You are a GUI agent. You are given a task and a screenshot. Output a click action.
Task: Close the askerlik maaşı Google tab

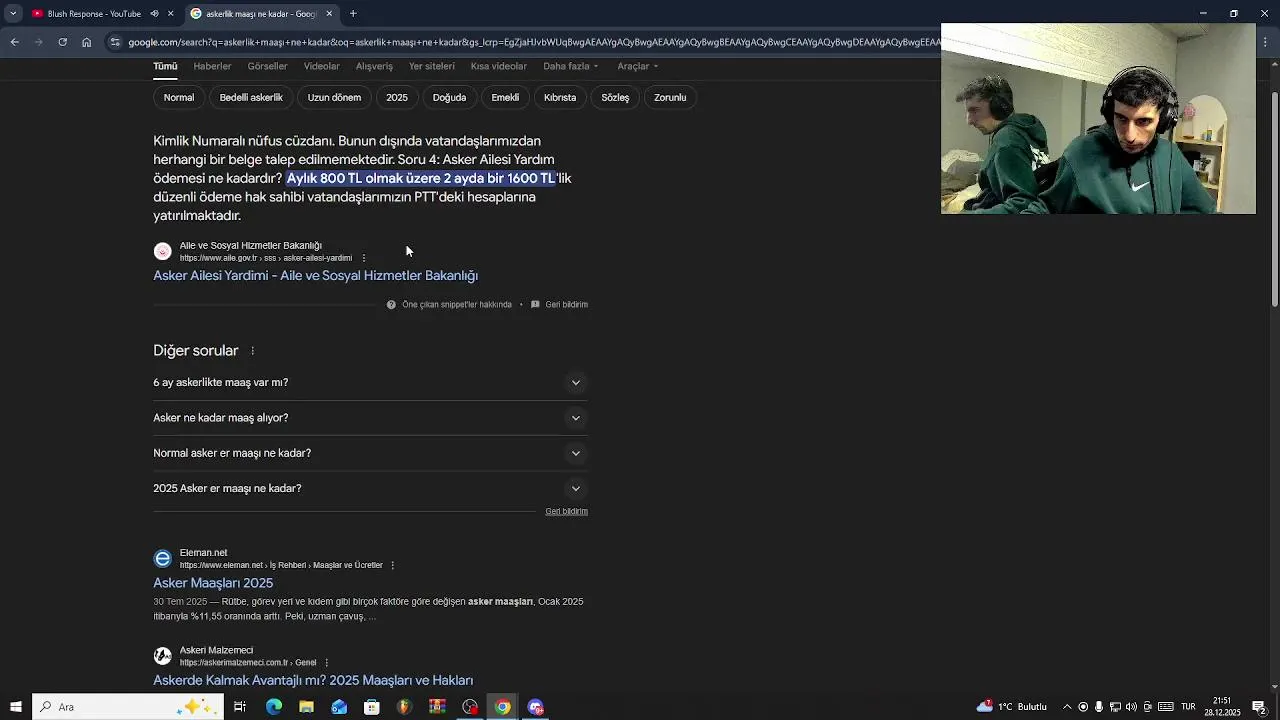329,13
